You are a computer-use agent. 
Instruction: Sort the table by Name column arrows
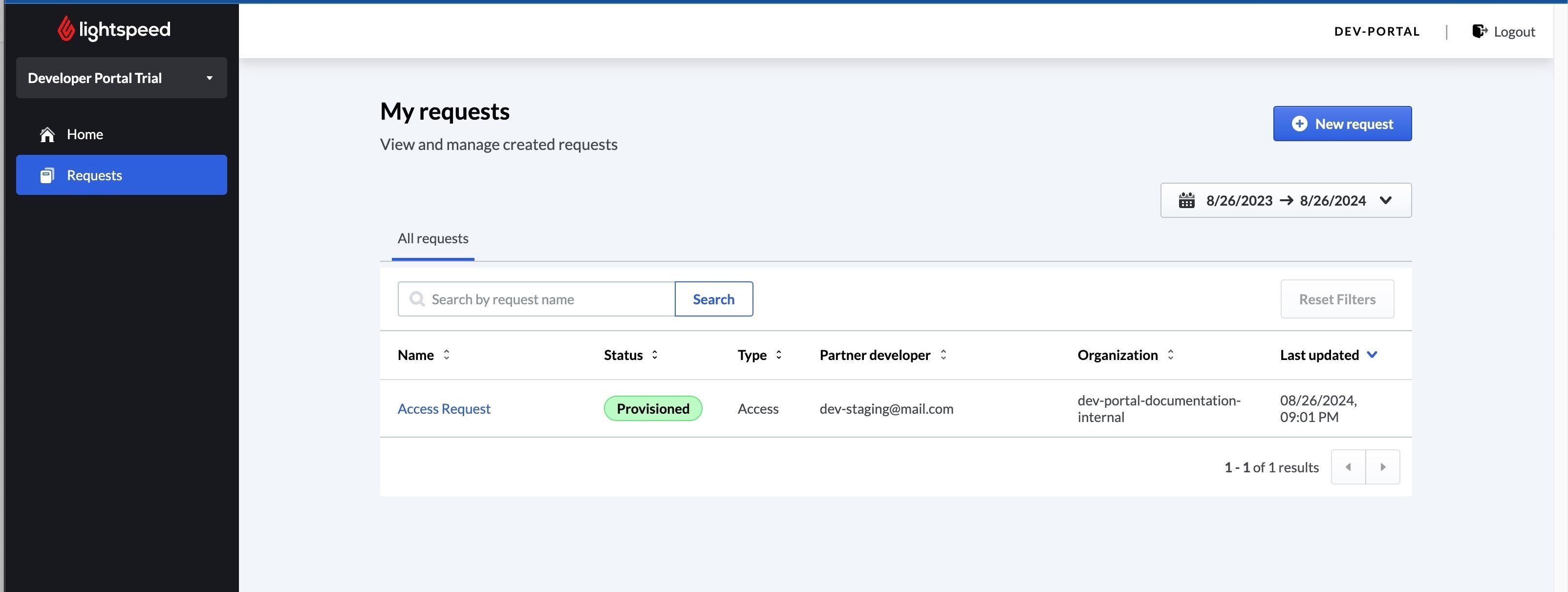tap(446, 355)
